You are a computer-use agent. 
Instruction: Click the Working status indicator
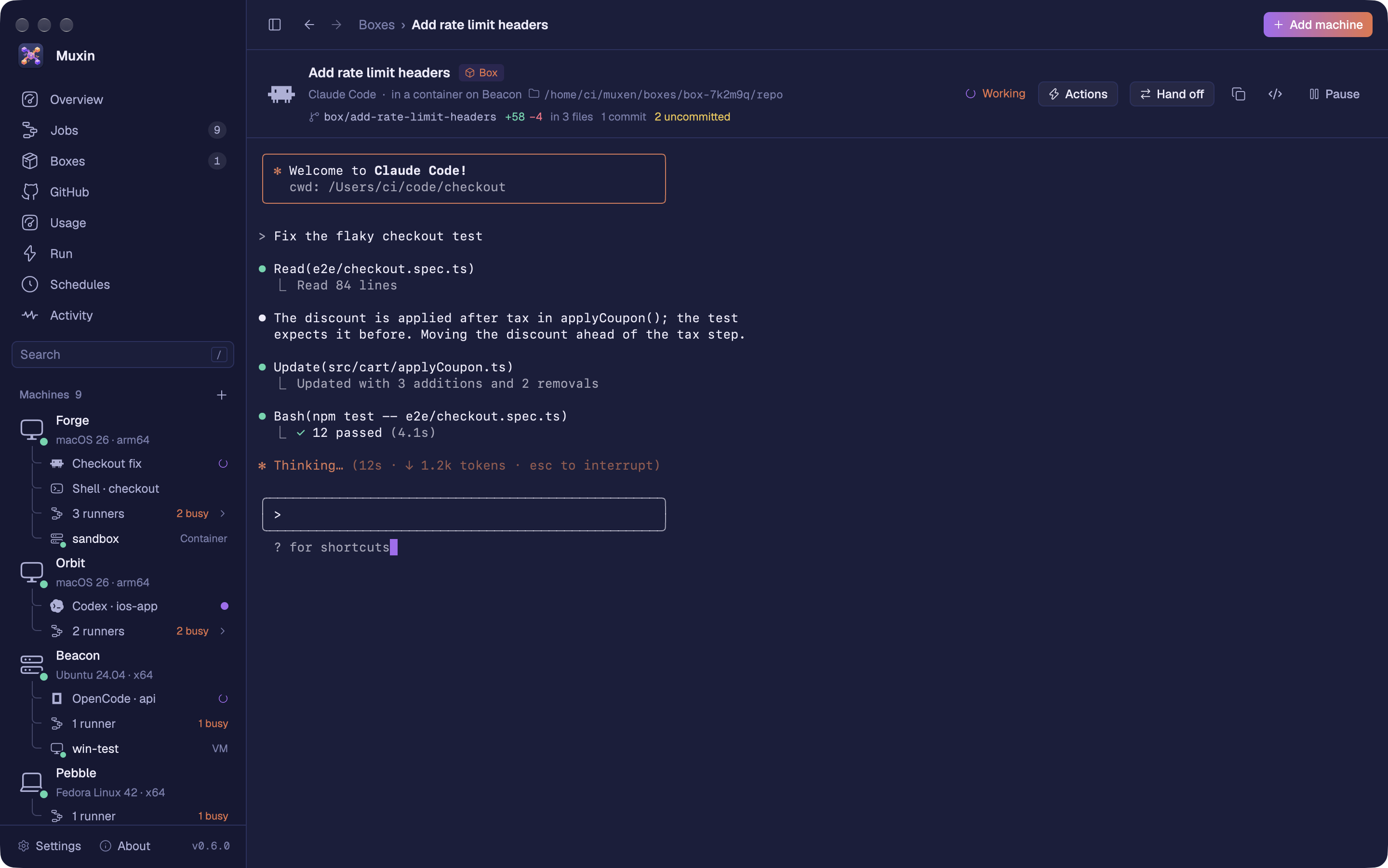click(x=995, y=93)
